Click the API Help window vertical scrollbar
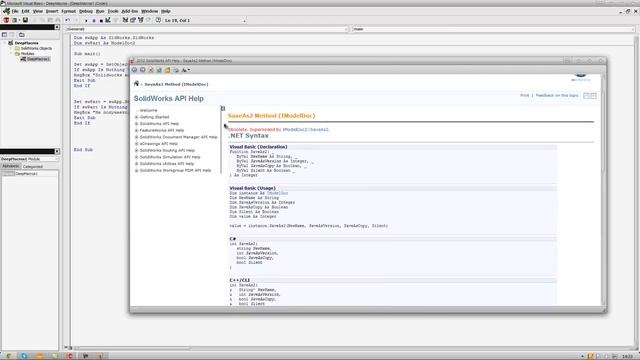The image size is (640, 360). pyautogui.click(x=604, y=190)
